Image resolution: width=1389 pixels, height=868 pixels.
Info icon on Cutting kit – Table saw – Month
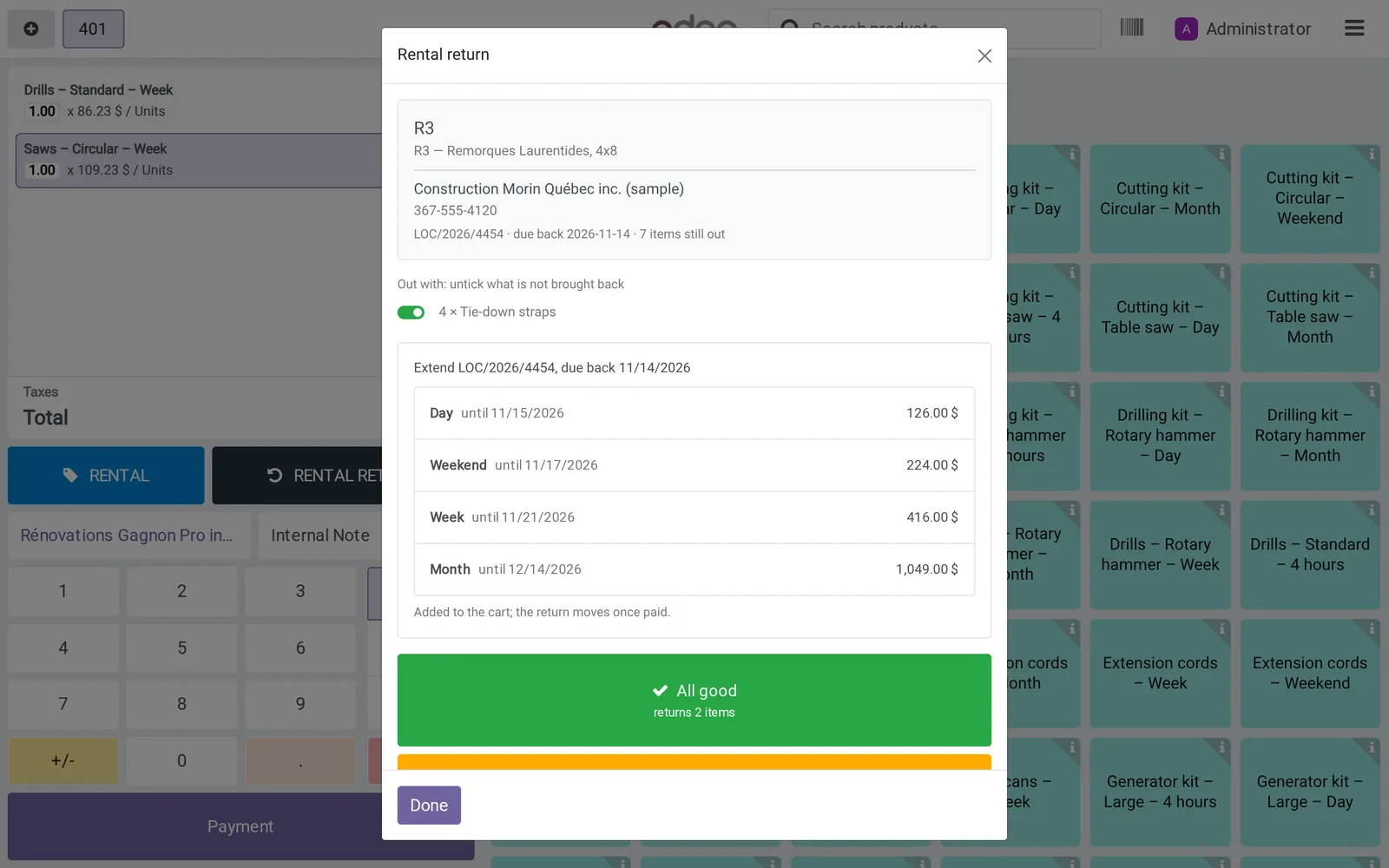(1372, 273)
